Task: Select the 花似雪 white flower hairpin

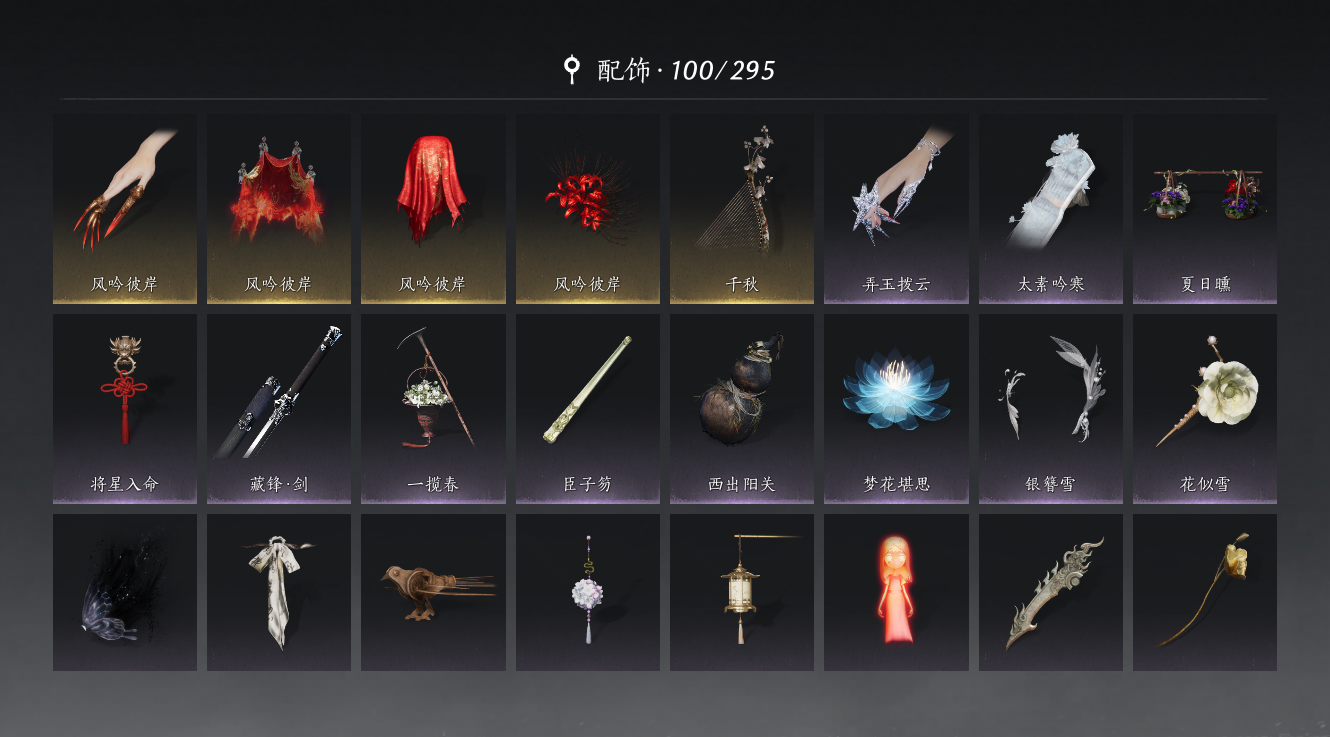Action: click(1205, 409)
